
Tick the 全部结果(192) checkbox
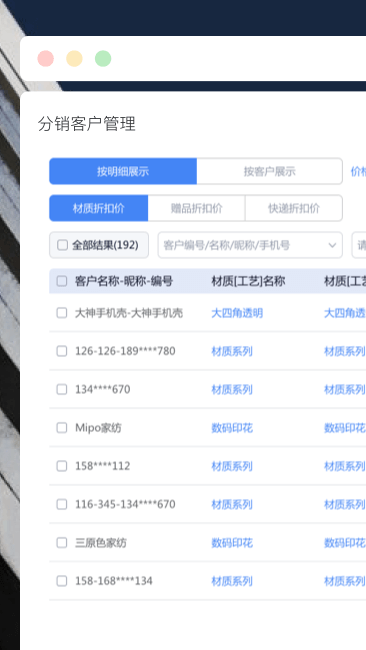pyautogui.click(x=62, y=245)
